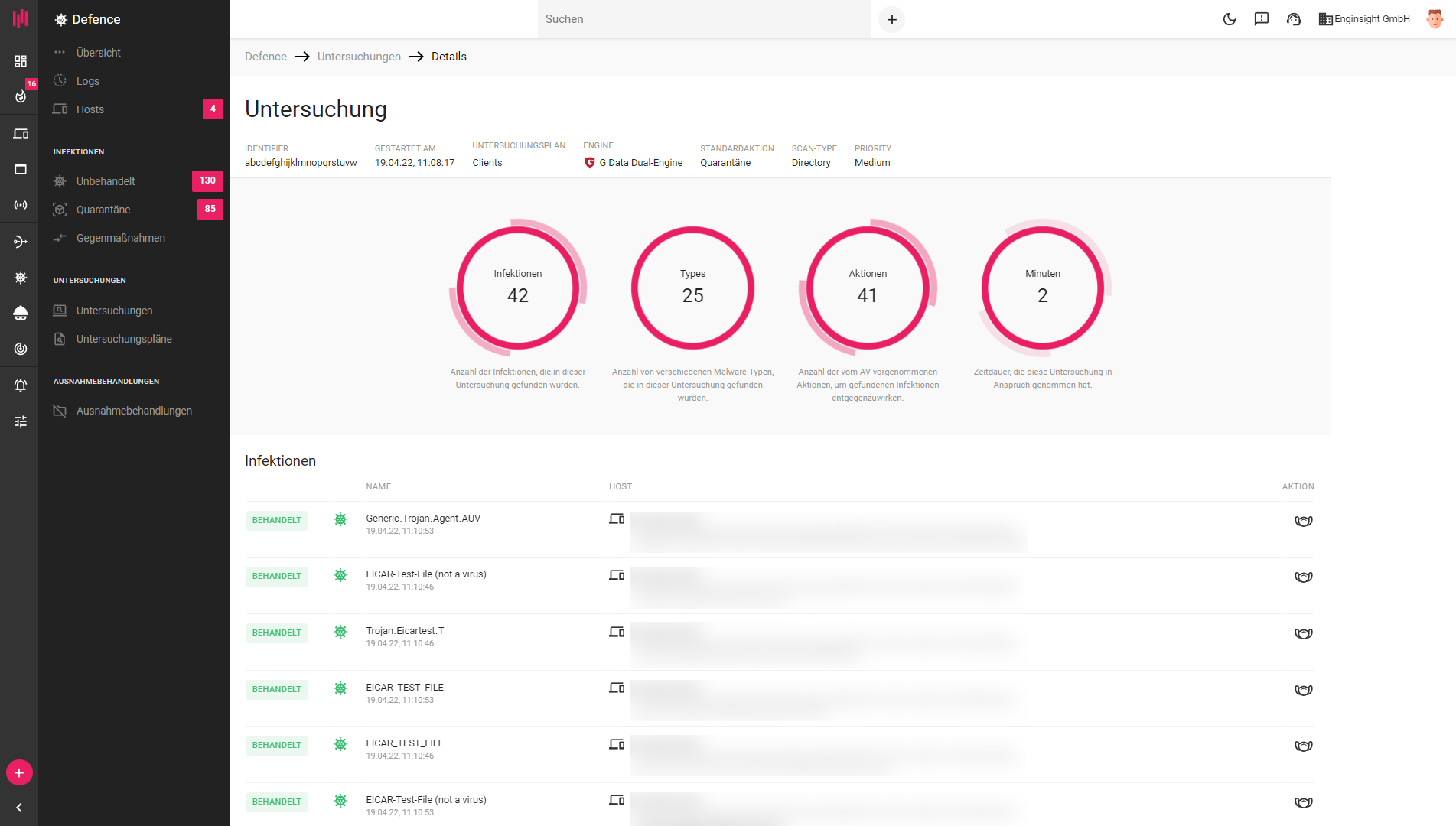Open the issues icon with 16 badge
1456x826 pixels.
click(x=21, y=96)
